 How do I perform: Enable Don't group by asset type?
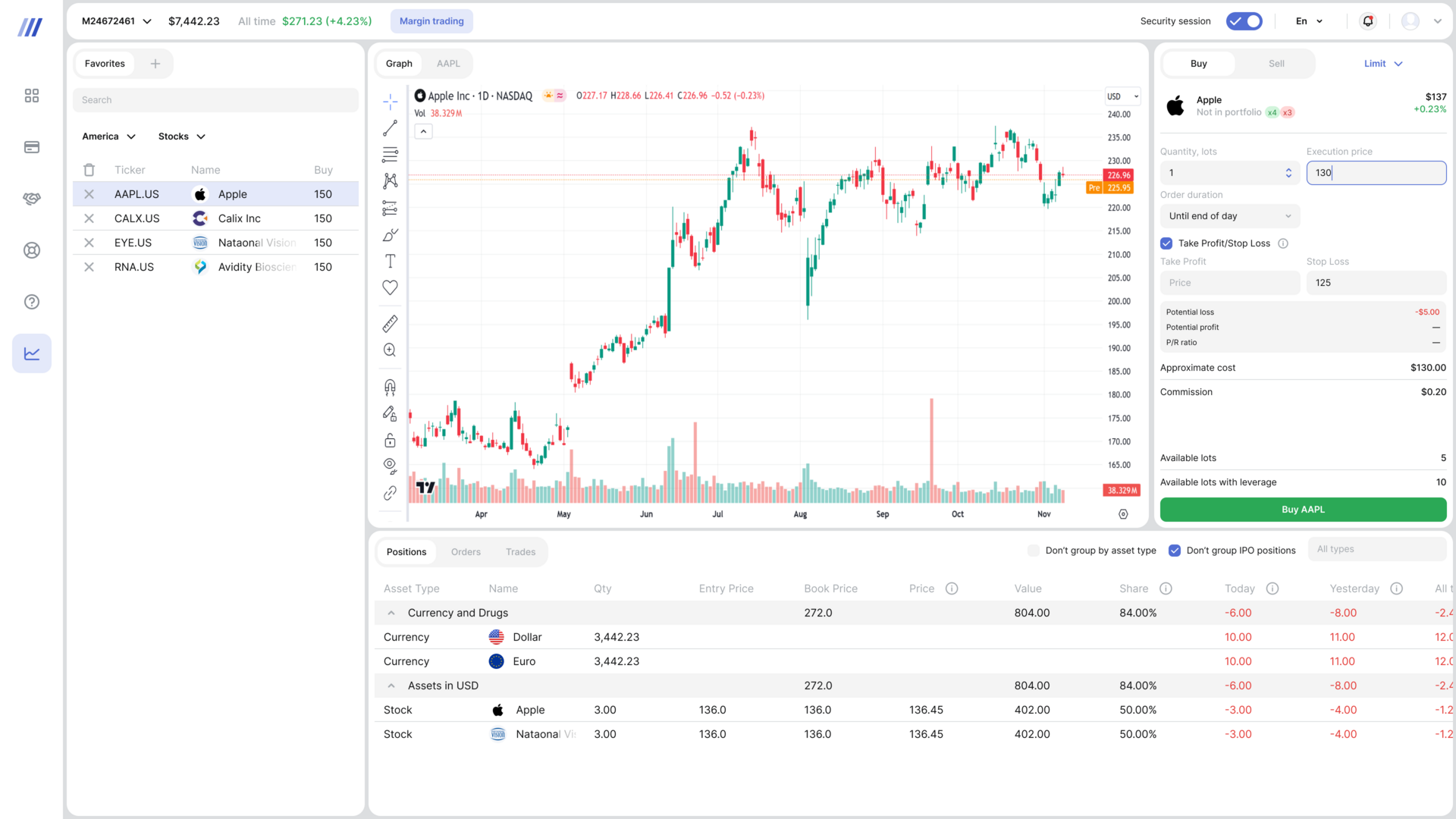pos(1033,551)
